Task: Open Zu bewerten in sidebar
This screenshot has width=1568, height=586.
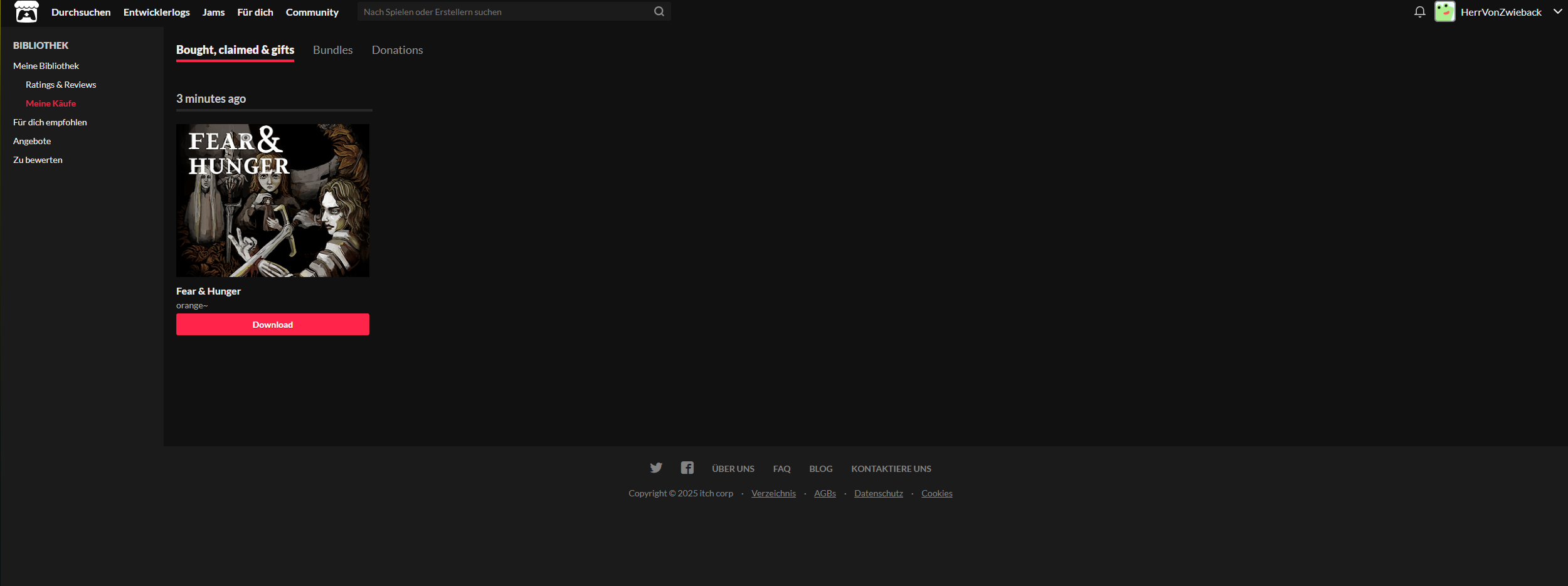Action: coord(38,160)
